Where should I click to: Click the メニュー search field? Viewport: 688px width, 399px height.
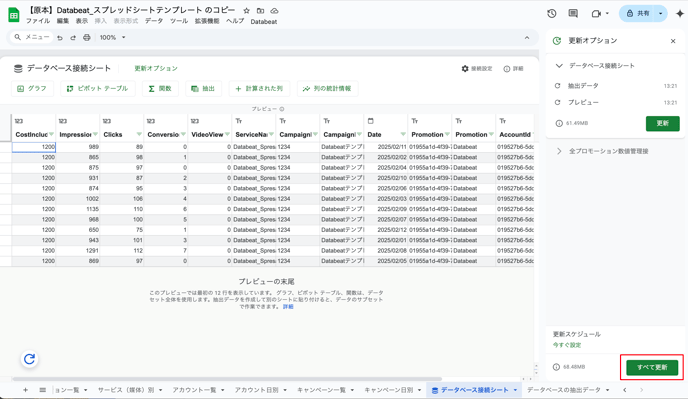[x=31, y=38]
